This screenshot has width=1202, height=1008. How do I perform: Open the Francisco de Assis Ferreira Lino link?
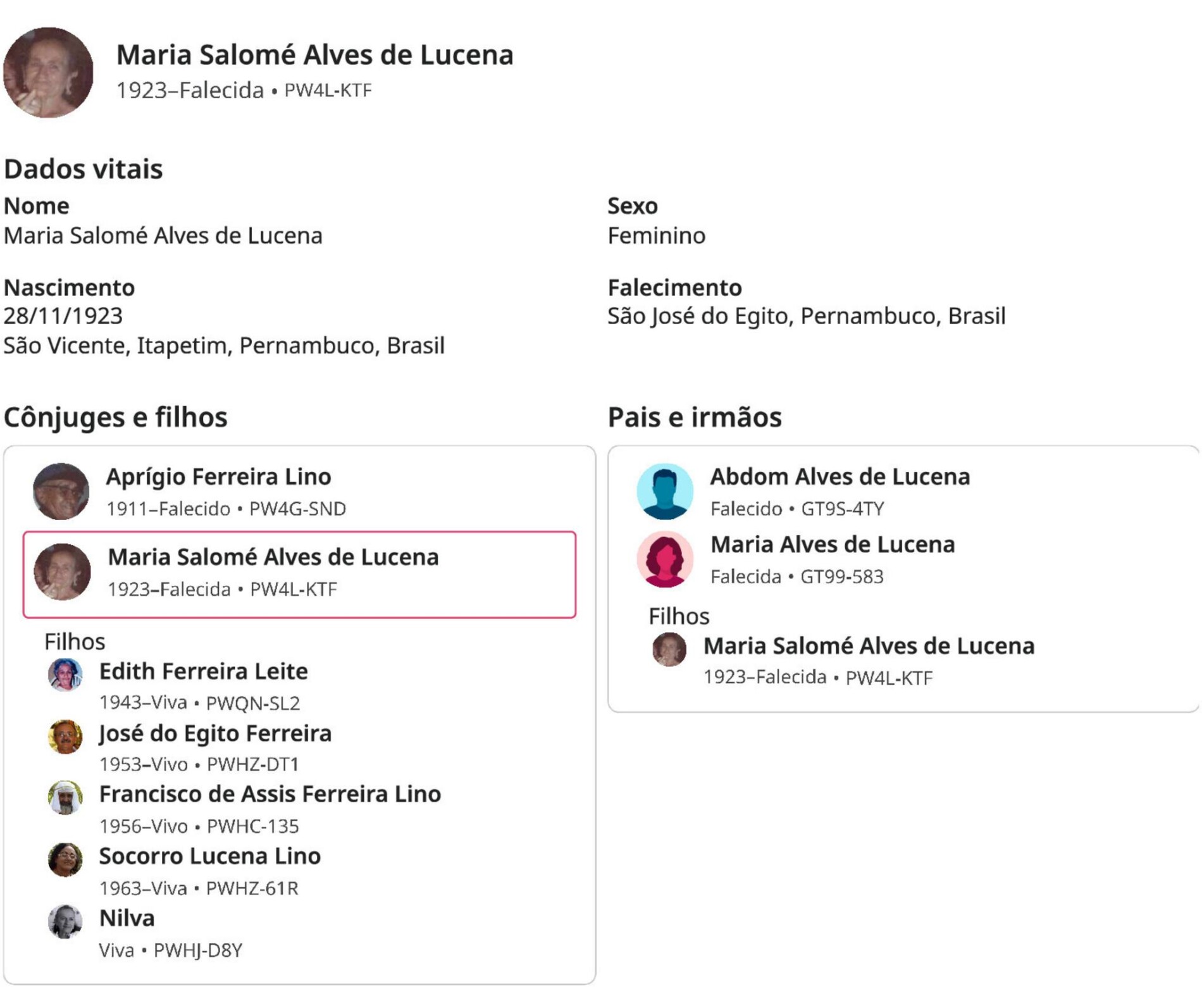pyautogui.click(x=270, y=794)
